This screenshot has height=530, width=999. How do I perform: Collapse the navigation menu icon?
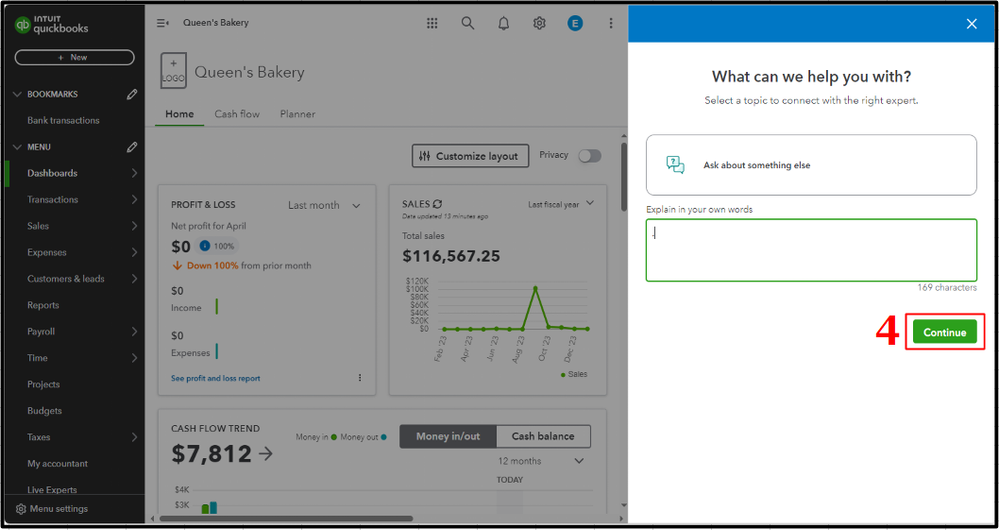pyautogui.click(x=162, y=23)
